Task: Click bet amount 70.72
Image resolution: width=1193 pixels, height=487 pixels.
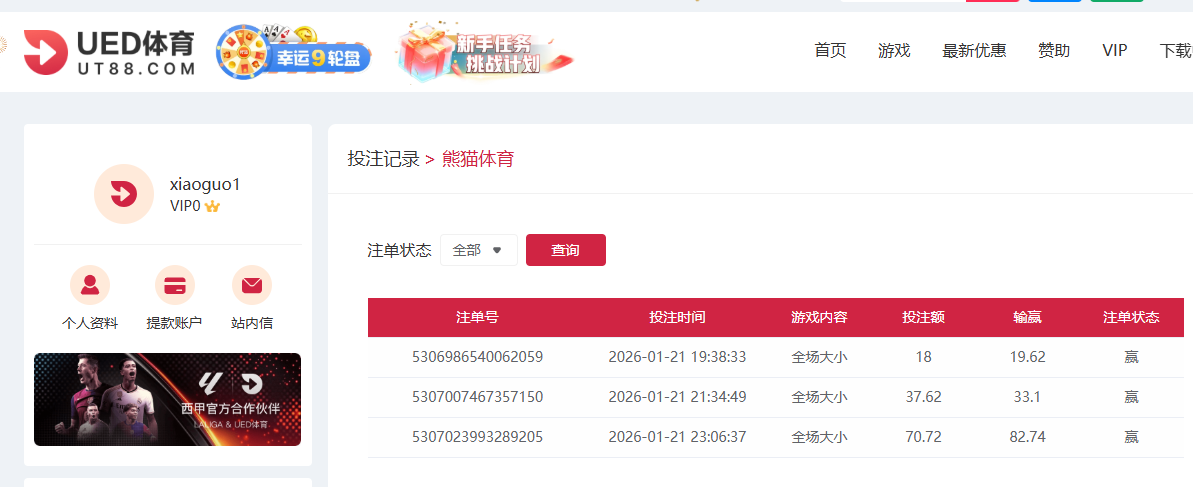Action: tap(924, 438)
